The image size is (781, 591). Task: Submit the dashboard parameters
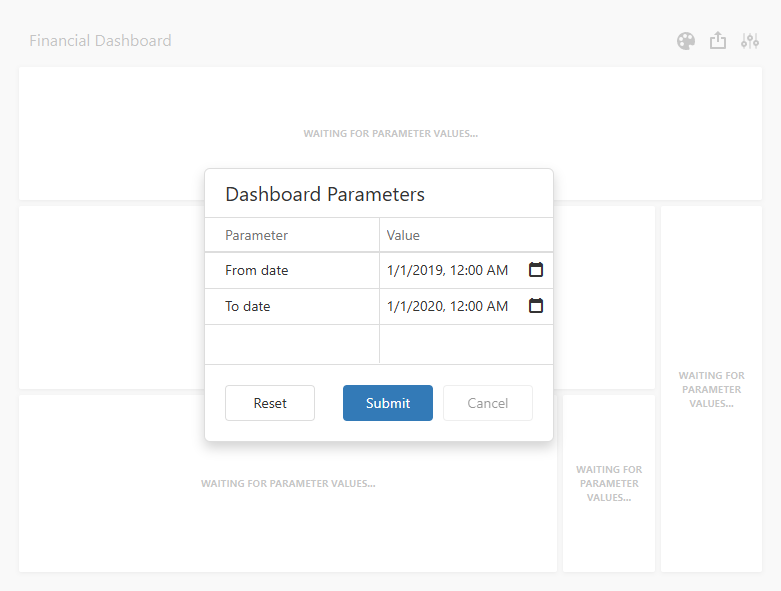tap(388, 403)
